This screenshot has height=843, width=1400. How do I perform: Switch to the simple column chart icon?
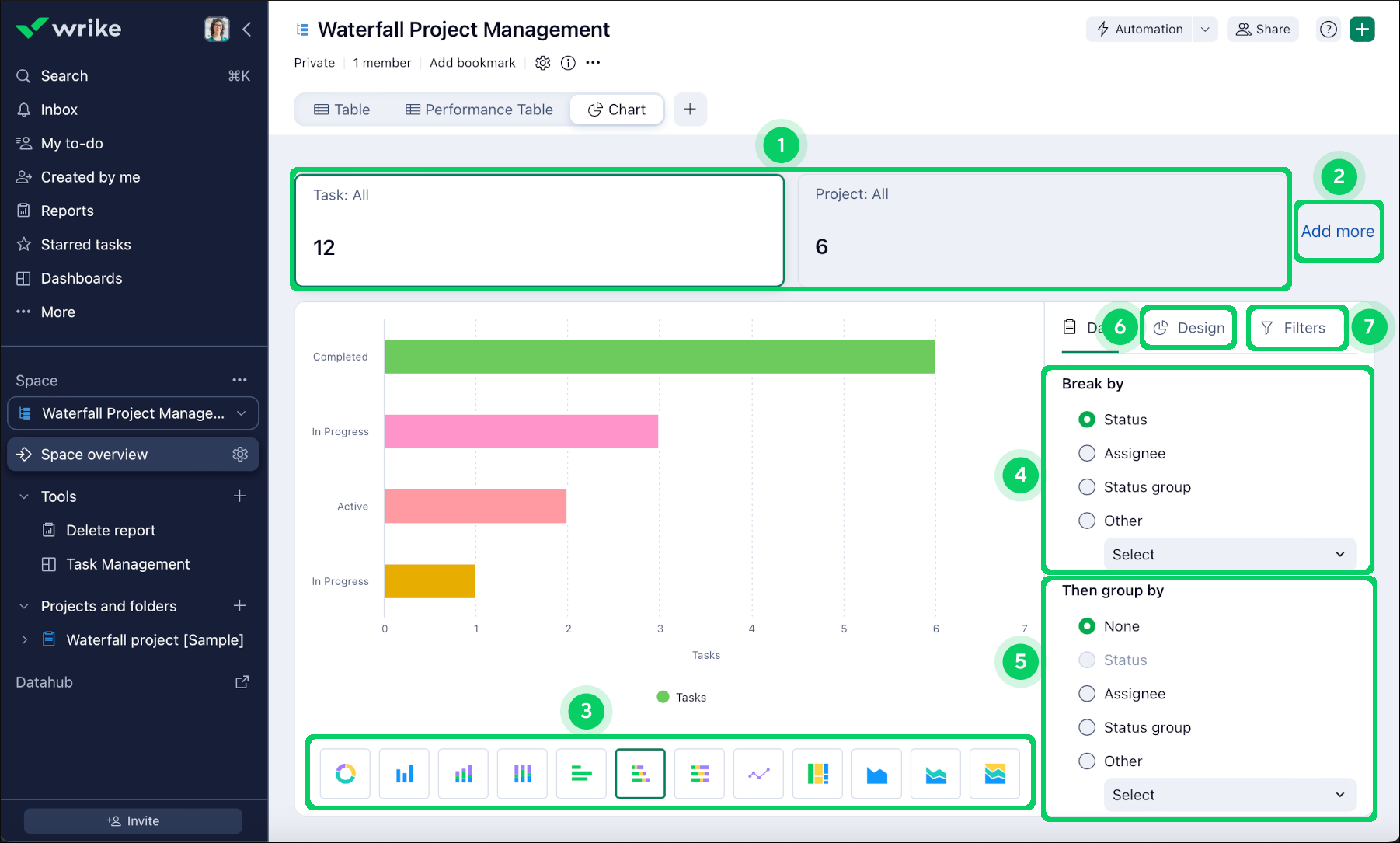point(405,774)
